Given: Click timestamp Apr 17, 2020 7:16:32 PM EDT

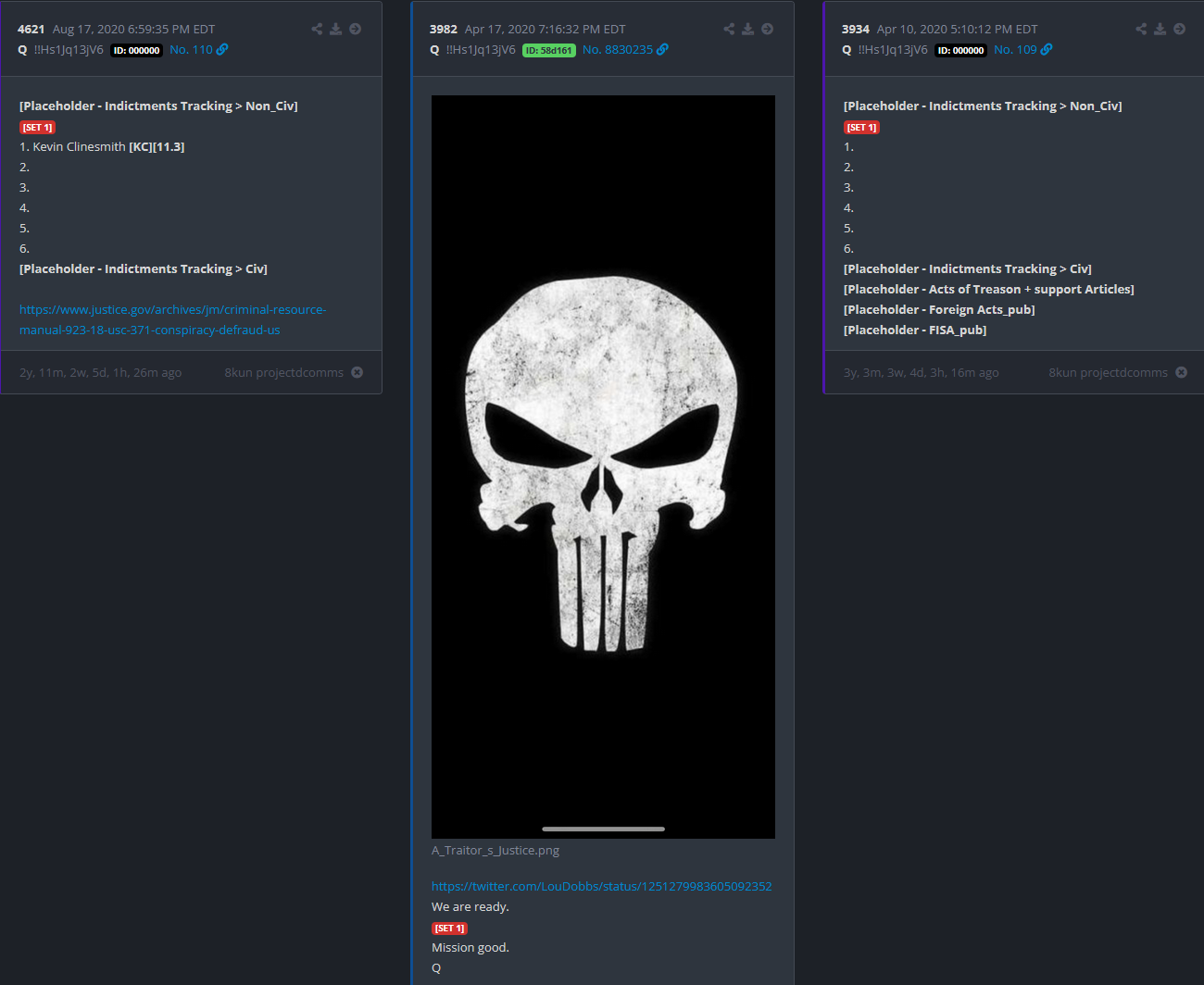Looking at the screenshot, I should pos(546,30).
